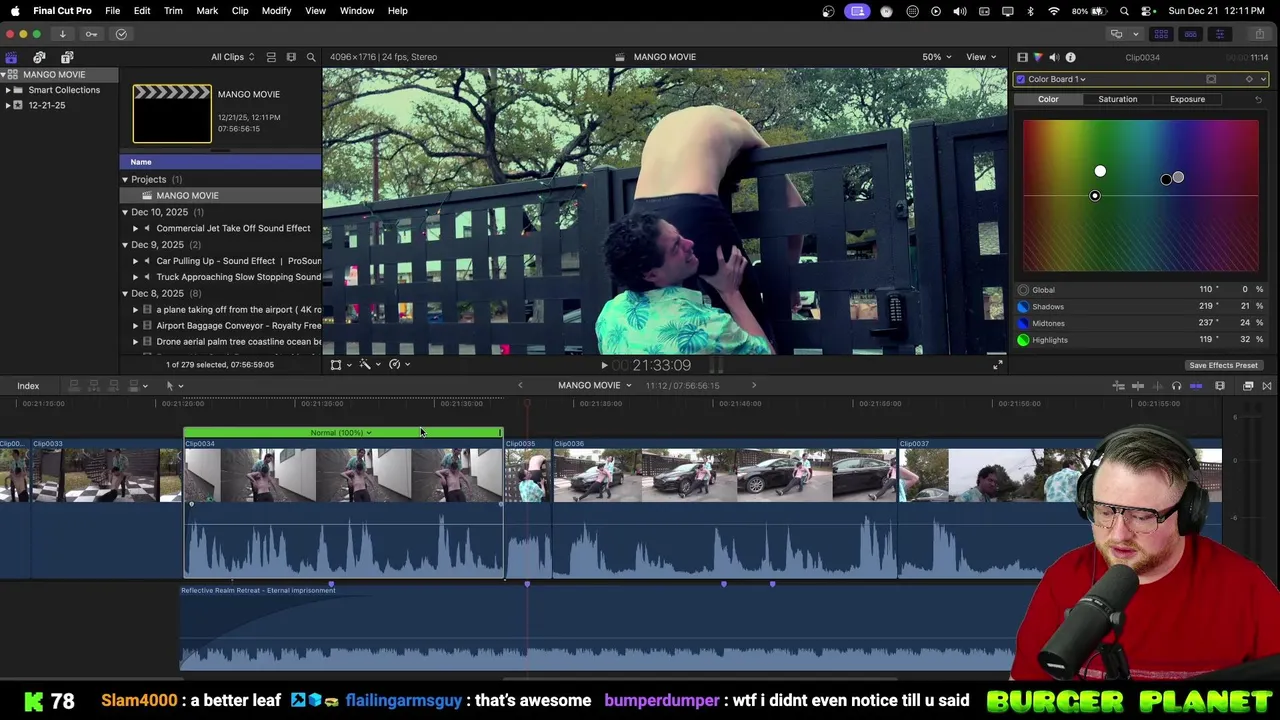Select Clip0036 in the timeline
This screenshot has width=1280, height=720.
(x=725, y=510)
